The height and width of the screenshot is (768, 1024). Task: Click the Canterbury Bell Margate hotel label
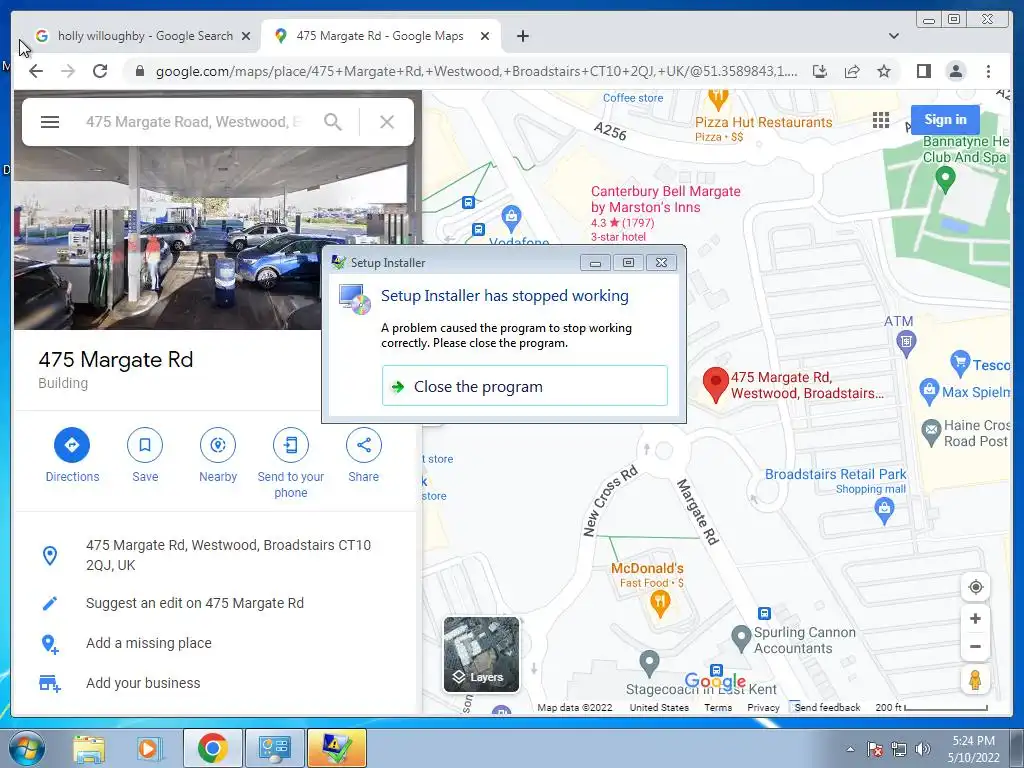tap(665, 199)
